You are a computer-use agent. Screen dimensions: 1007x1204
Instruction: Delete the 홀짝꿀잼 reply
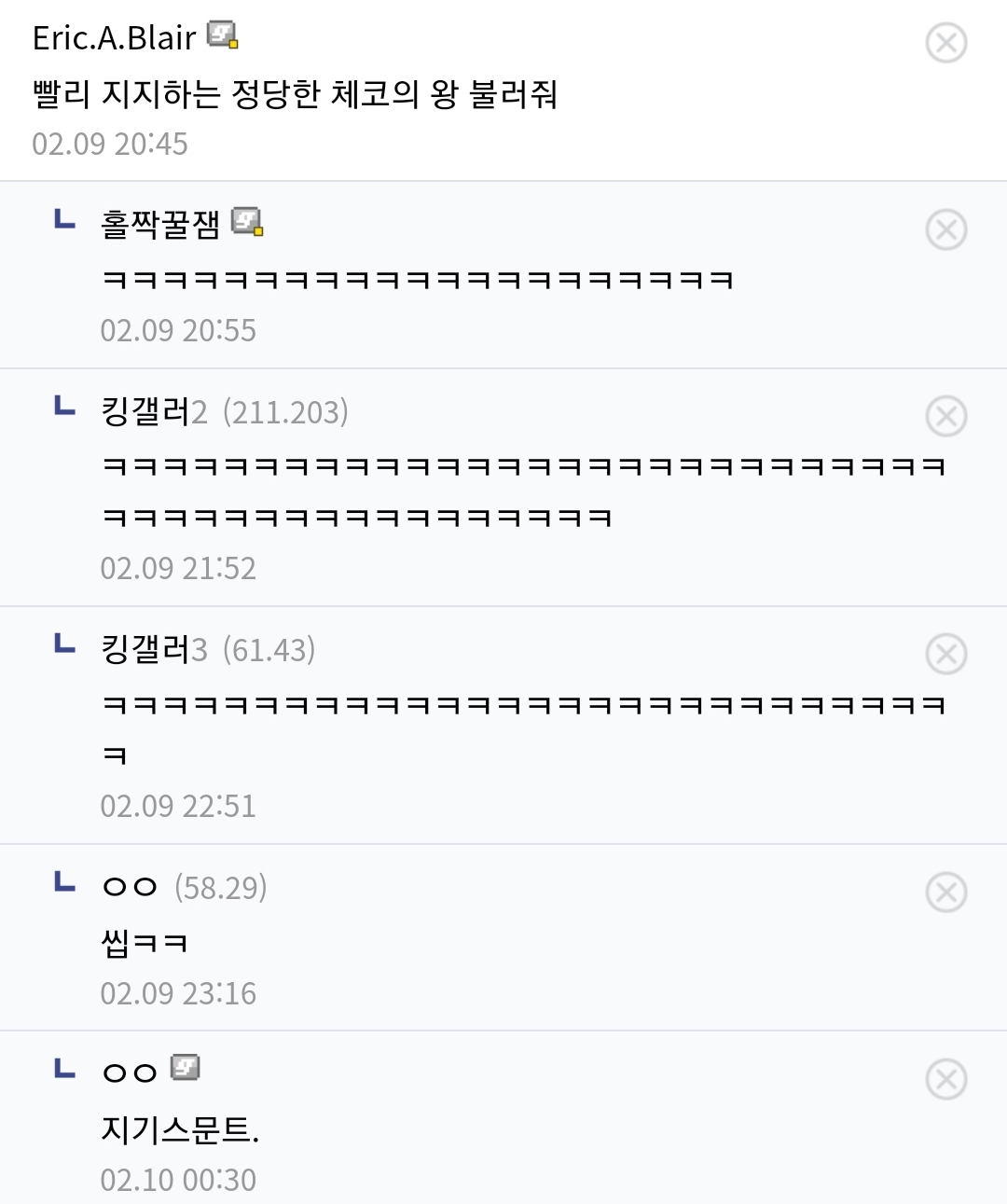point(945,230)
